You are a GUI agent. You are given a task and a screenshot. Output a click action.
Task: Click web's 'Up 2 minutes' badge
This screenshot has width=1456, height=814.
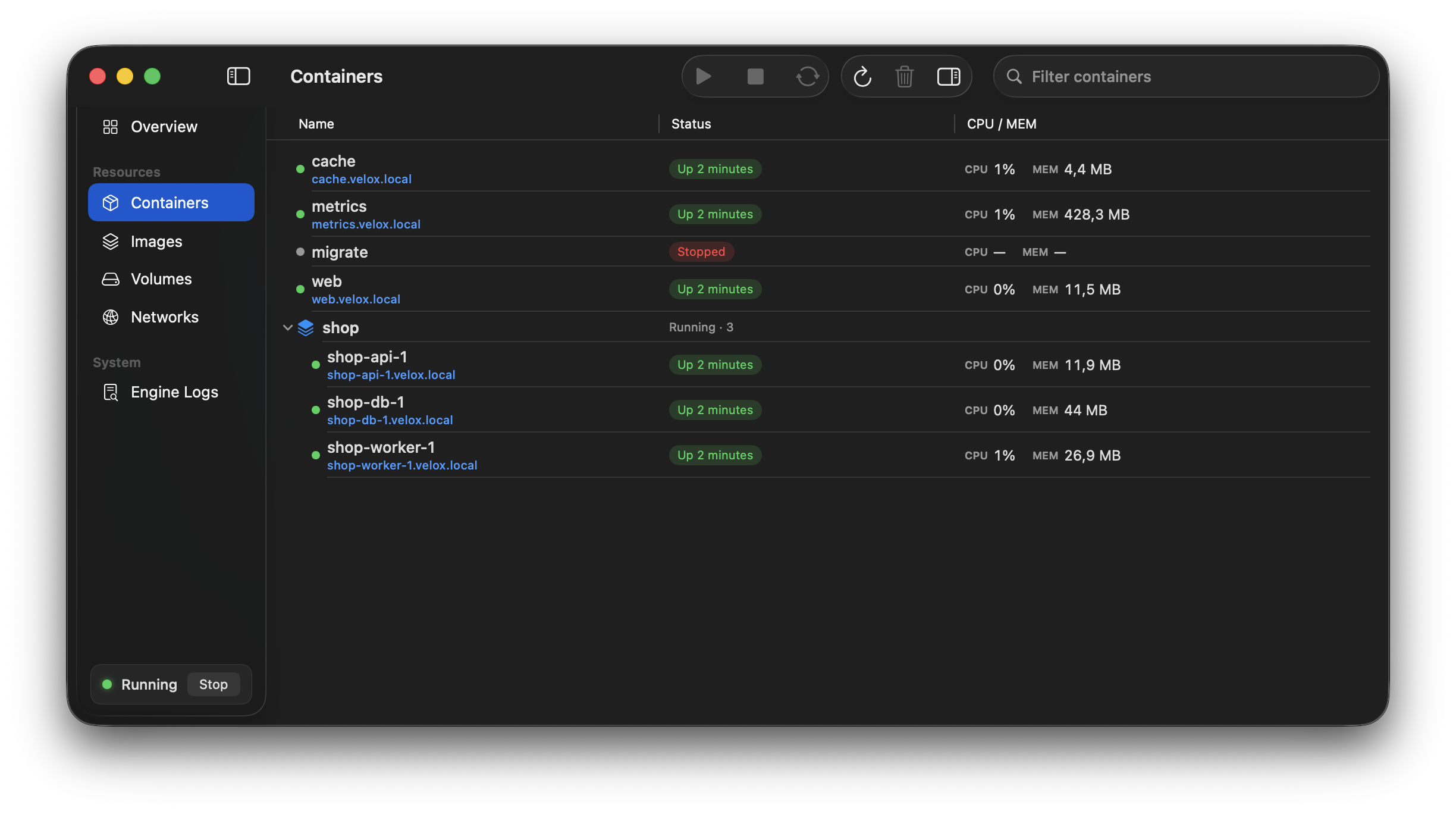click(715, 289)
